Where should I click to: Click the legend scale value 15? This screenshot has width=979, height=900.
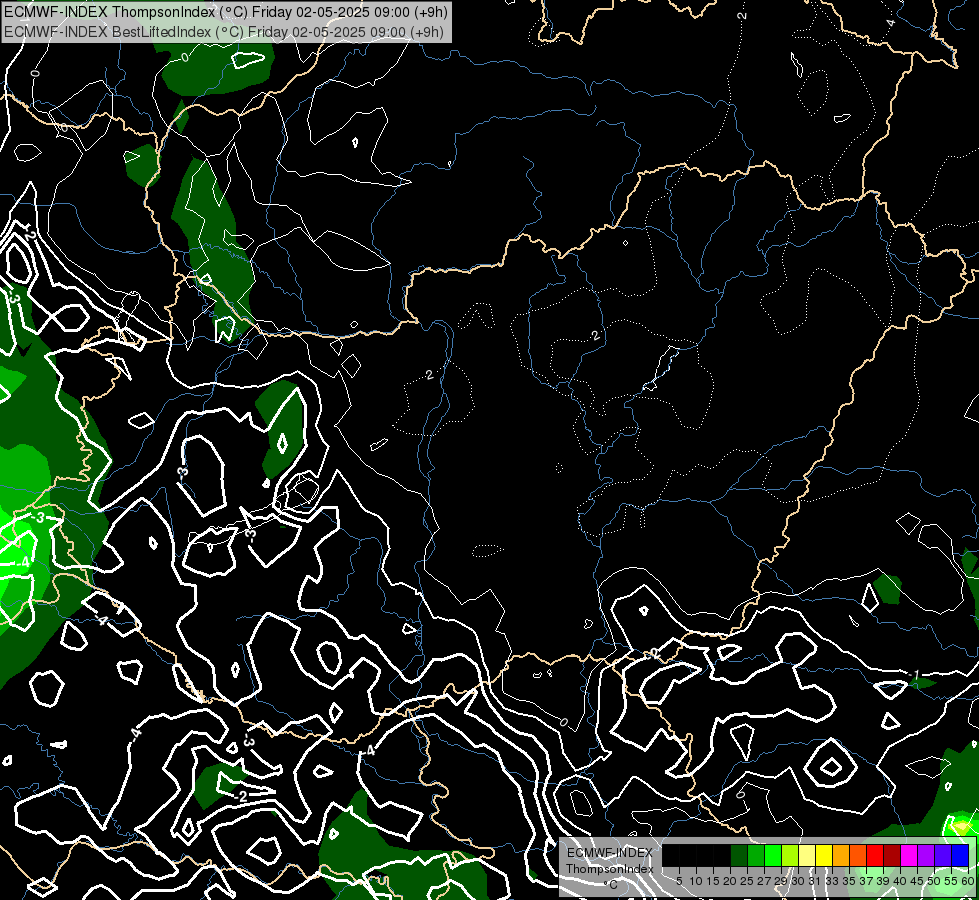coord(713,881)
